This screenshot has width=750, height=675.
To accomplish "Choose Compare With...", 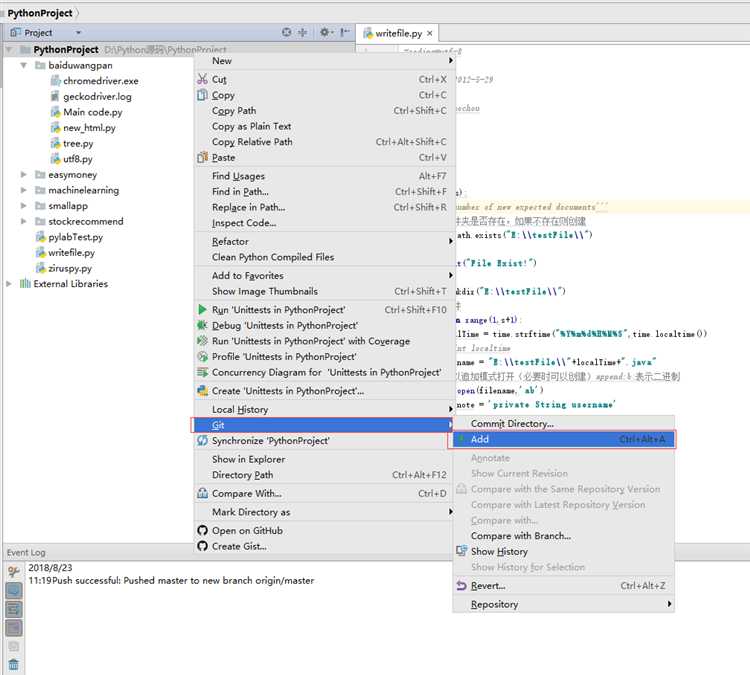I will coord(324,493).
